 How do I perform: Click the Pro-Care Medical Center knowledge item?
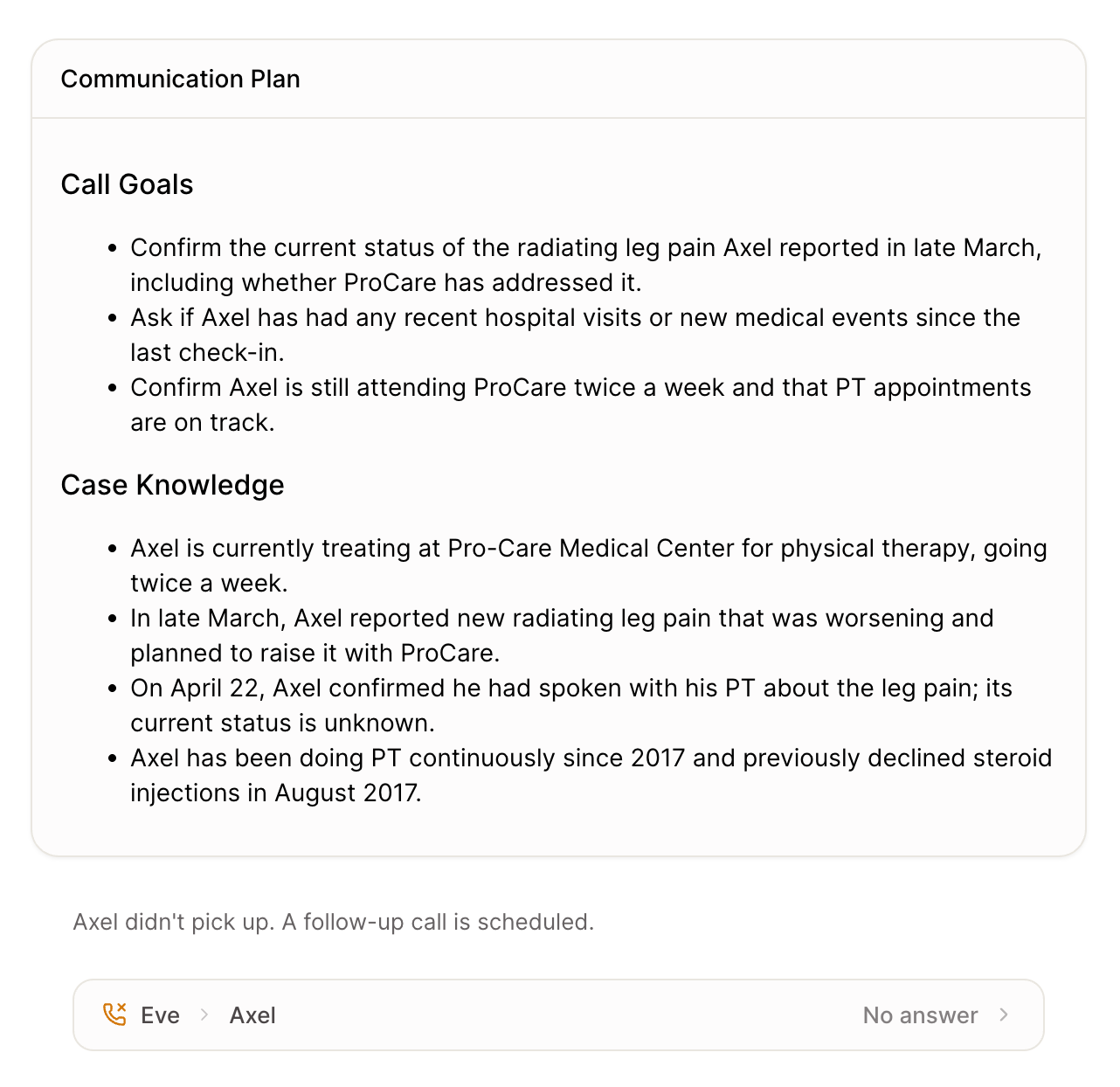589,565
